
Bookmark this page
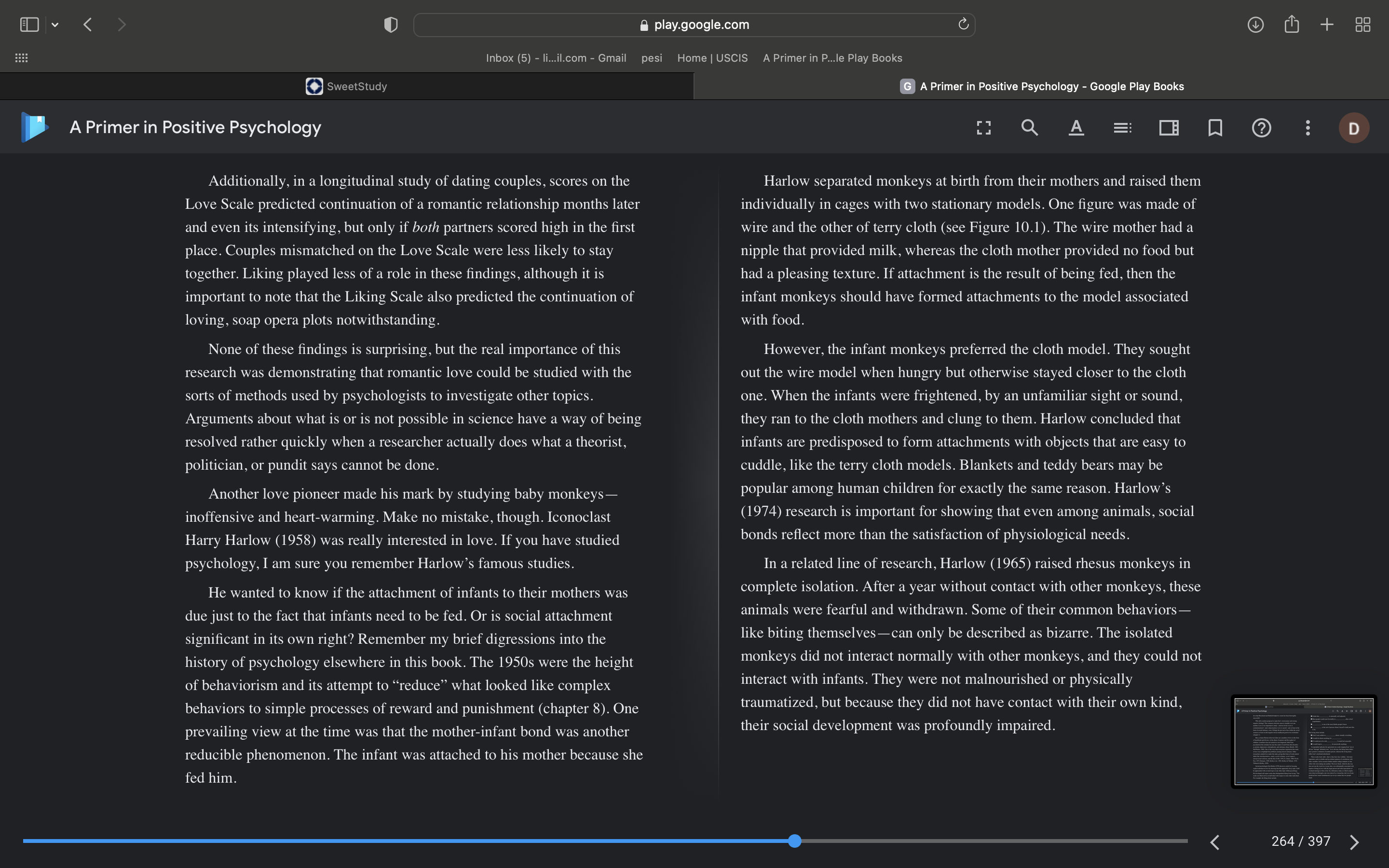(x=1215, y=127)
